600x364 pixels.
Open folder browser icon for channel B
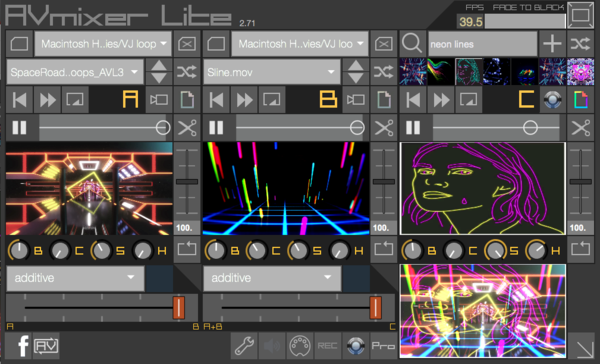216,44
